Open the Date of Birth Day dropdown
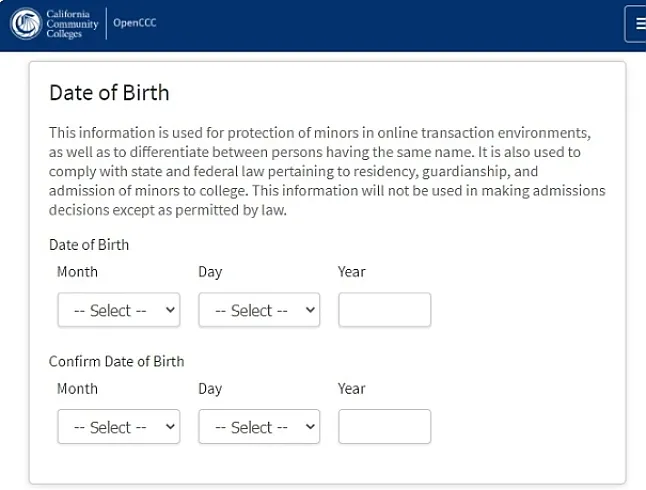The width and height of the screenshot is (646, 490). pyautogui.click(x=259, y=310)
